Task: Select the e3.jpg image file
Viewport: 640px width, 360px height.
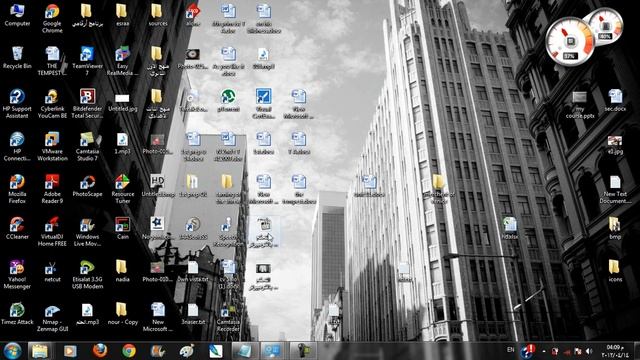Action: point(615,144)
